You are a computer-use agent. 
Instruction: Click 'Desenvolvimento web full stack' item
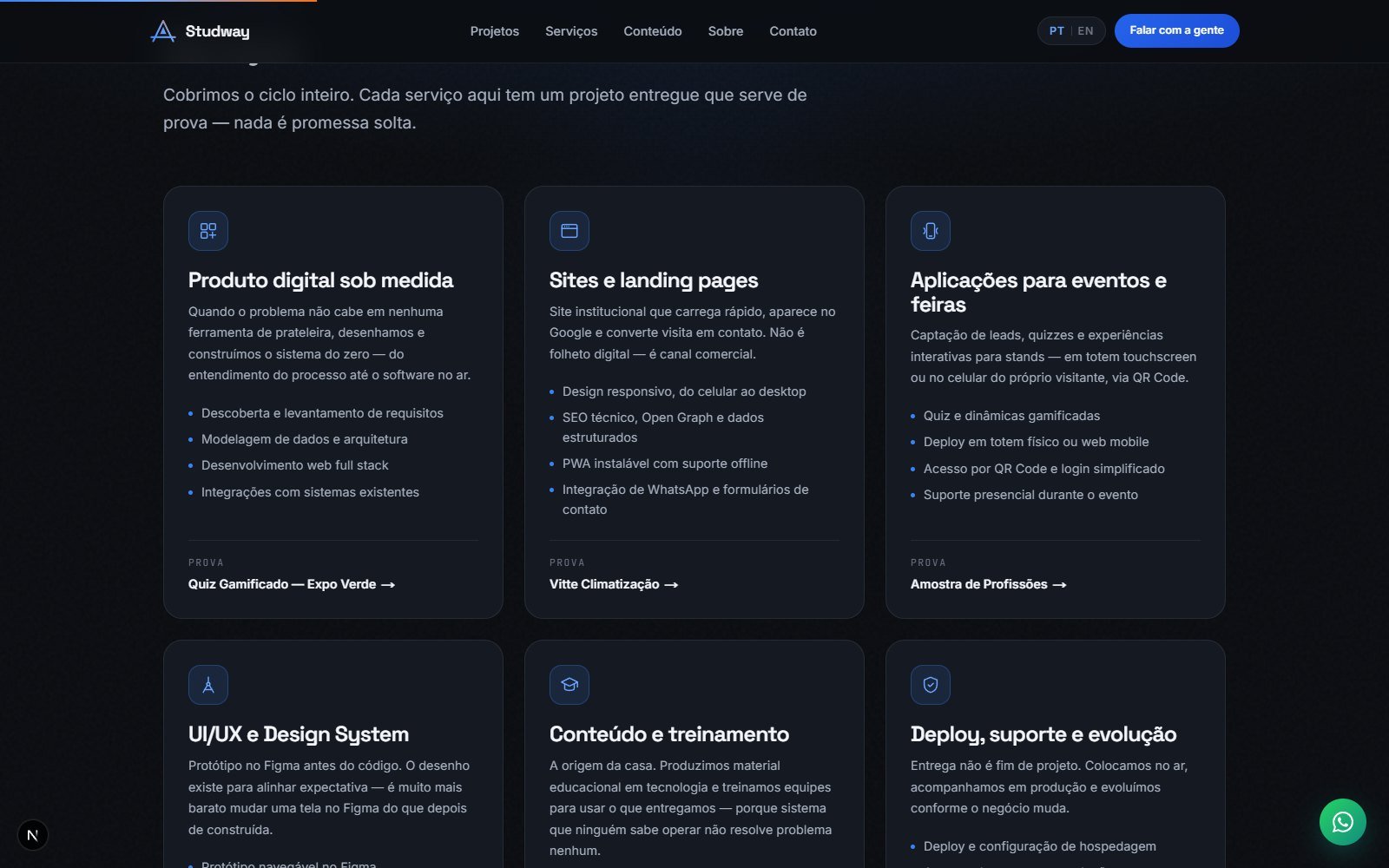pyautogui.click(x=295, y=465)
